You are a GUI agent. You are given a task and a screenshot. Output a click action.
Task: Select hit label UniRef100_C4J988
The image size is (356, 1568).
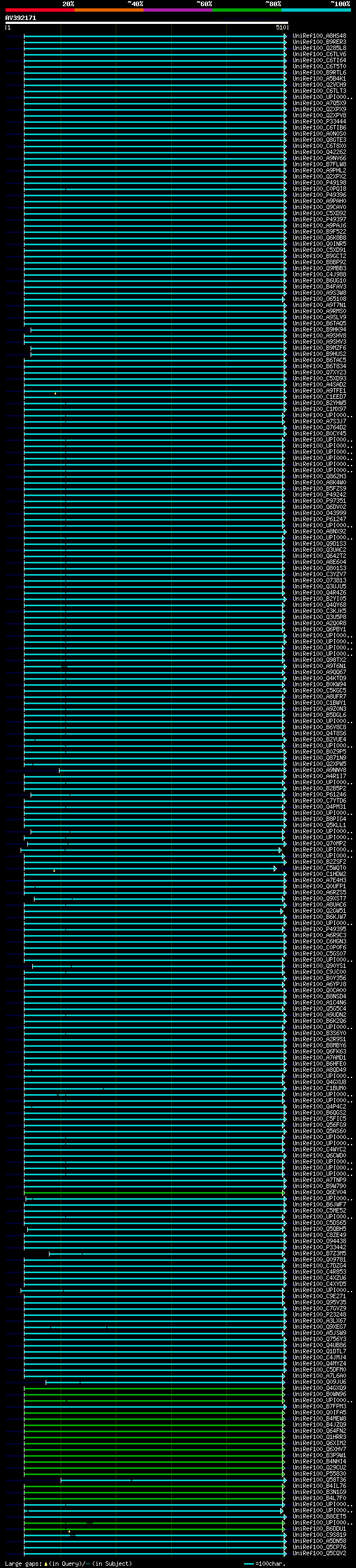(x=319, y=275)
